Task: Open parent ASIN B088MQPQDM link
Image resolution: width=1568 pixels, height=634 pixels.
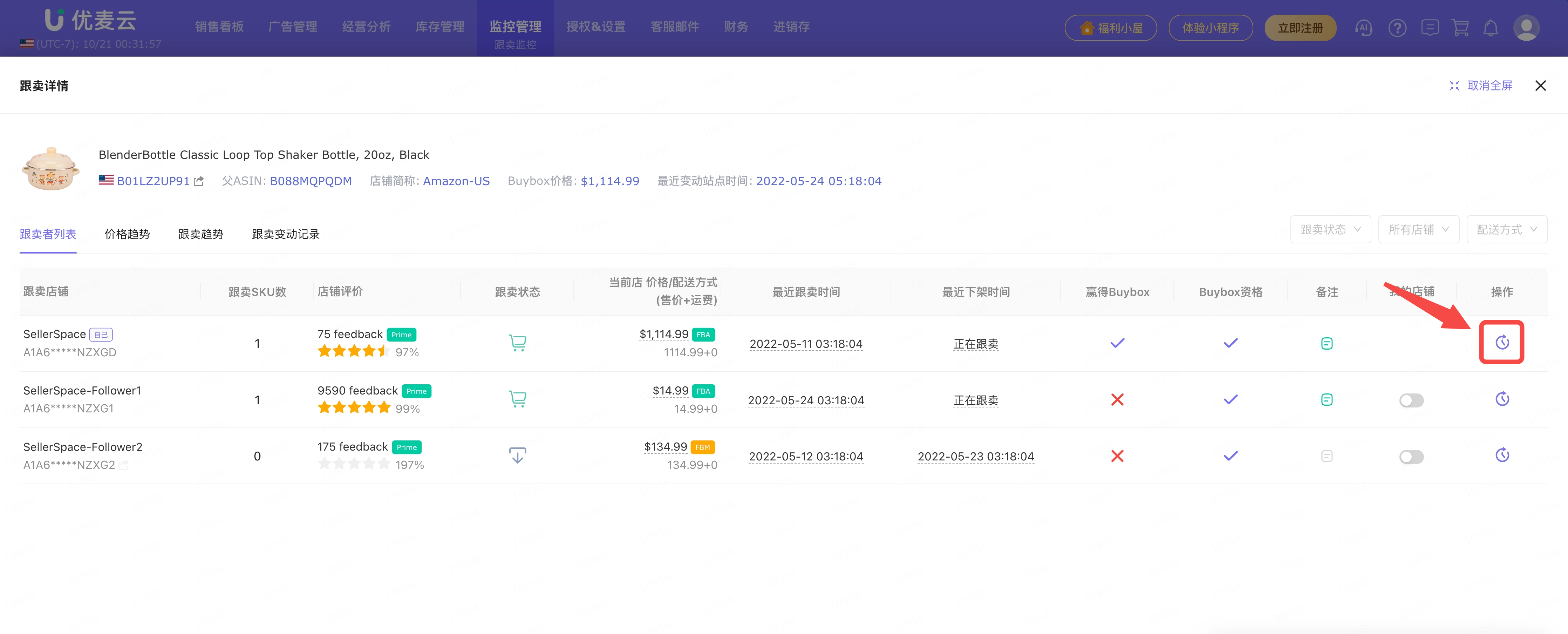Action: (311, 181)
